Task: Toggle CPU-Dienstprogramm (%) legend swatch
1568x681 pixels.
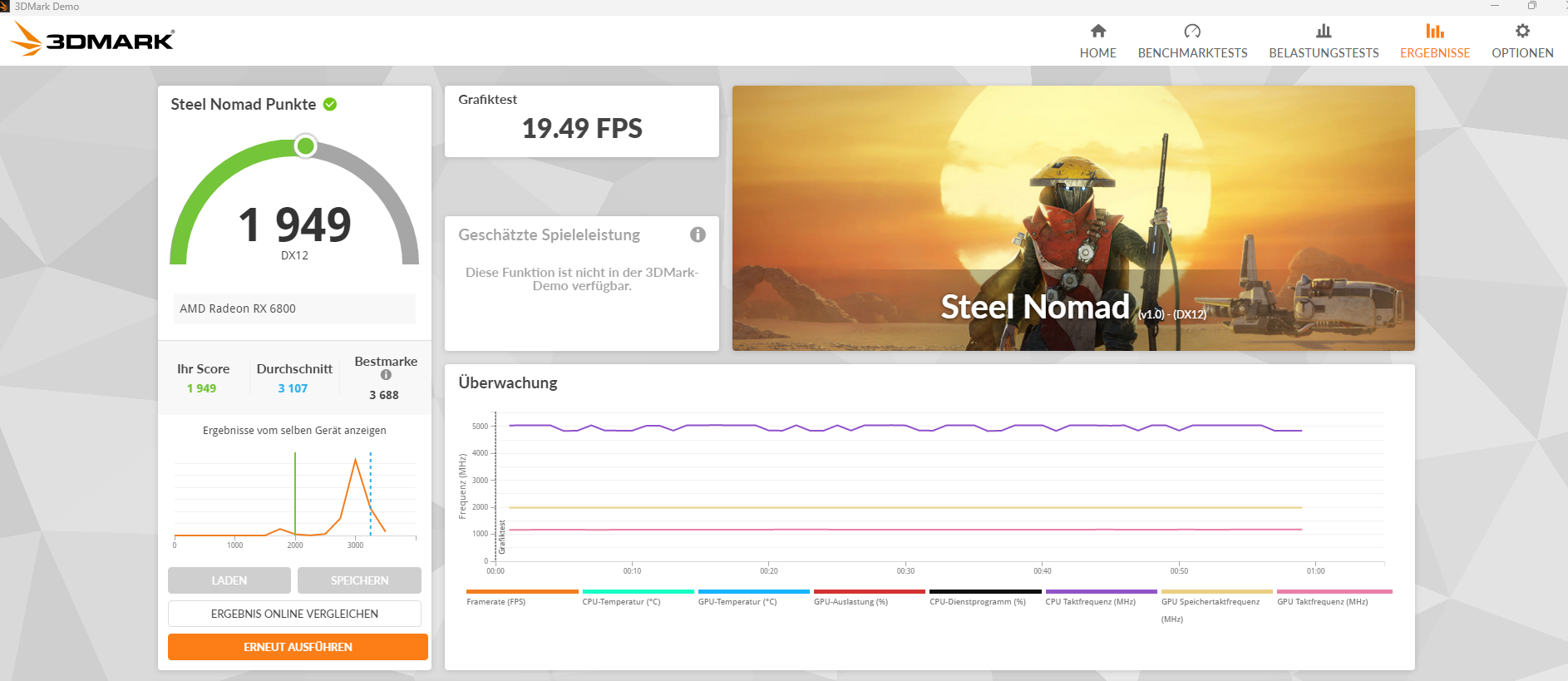Action: (x=985, y=592)
